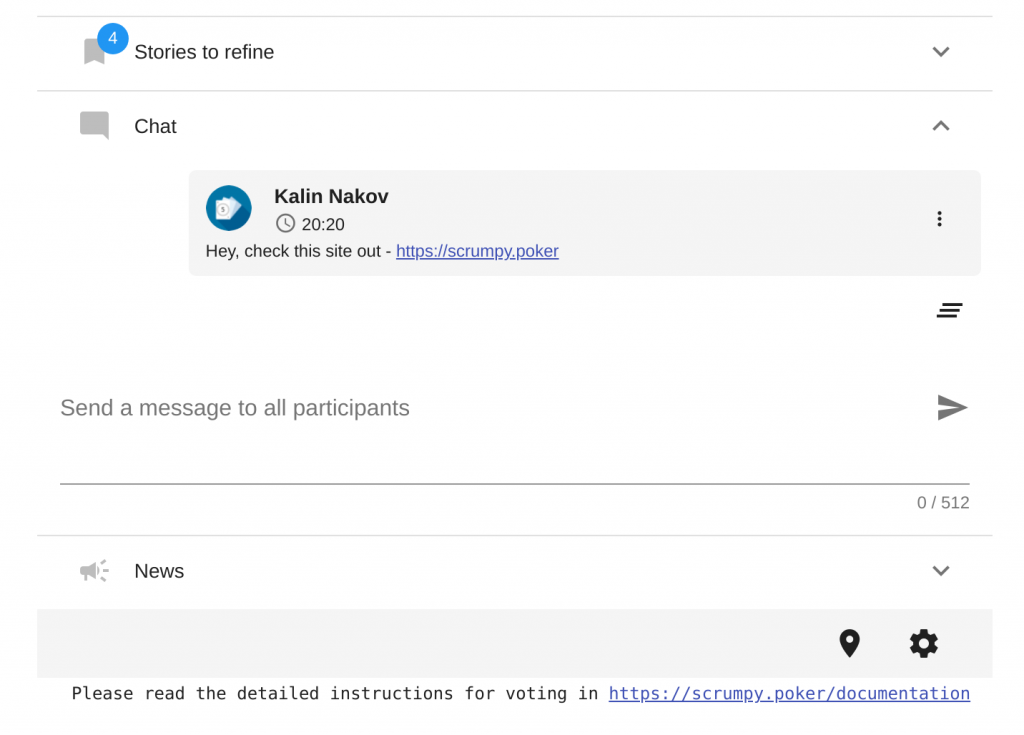
Task: Click the clock icon beside 20:20
Action: 285,223
